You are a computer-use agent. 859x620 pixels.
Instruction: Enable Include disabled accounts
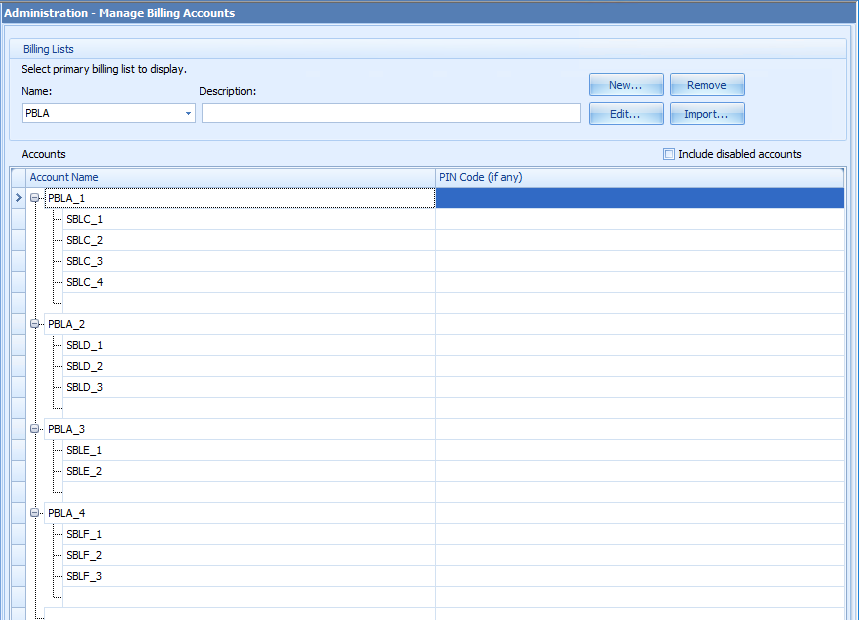pyautogui.click(x=668, y=153)
